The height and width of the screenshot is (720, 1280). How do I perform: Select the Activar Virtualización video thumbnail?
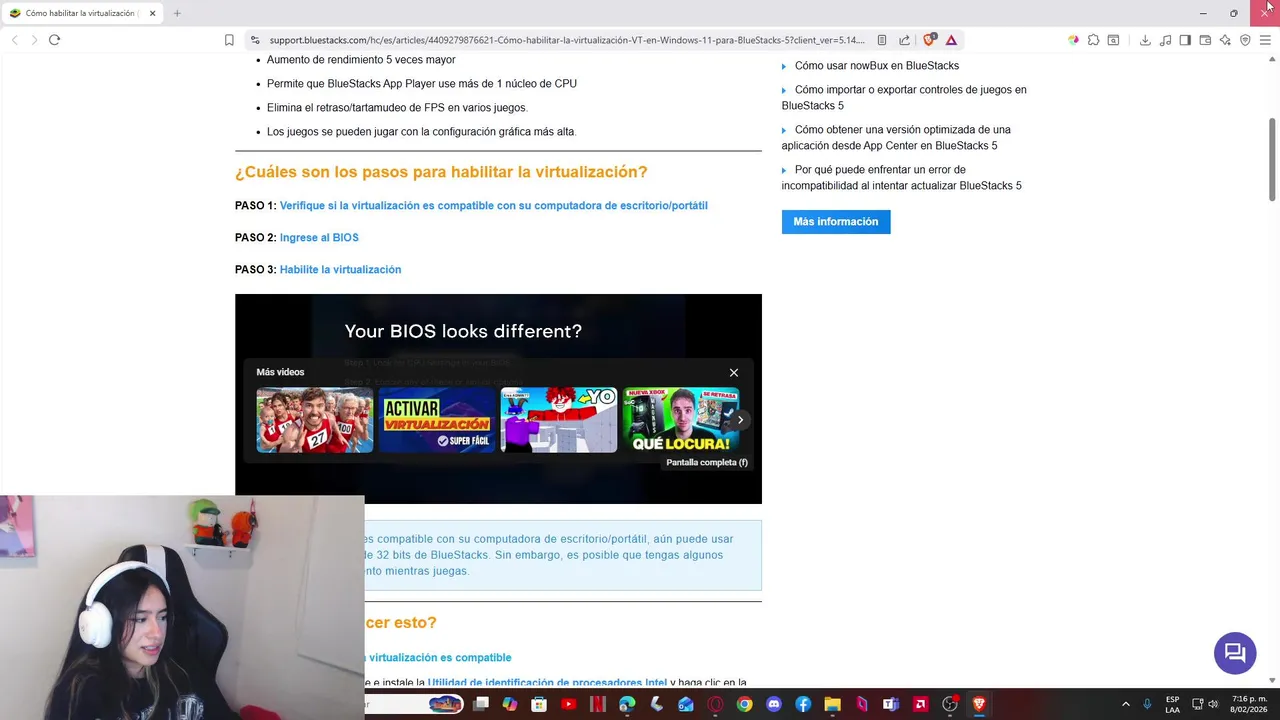[x=437, y=420]
